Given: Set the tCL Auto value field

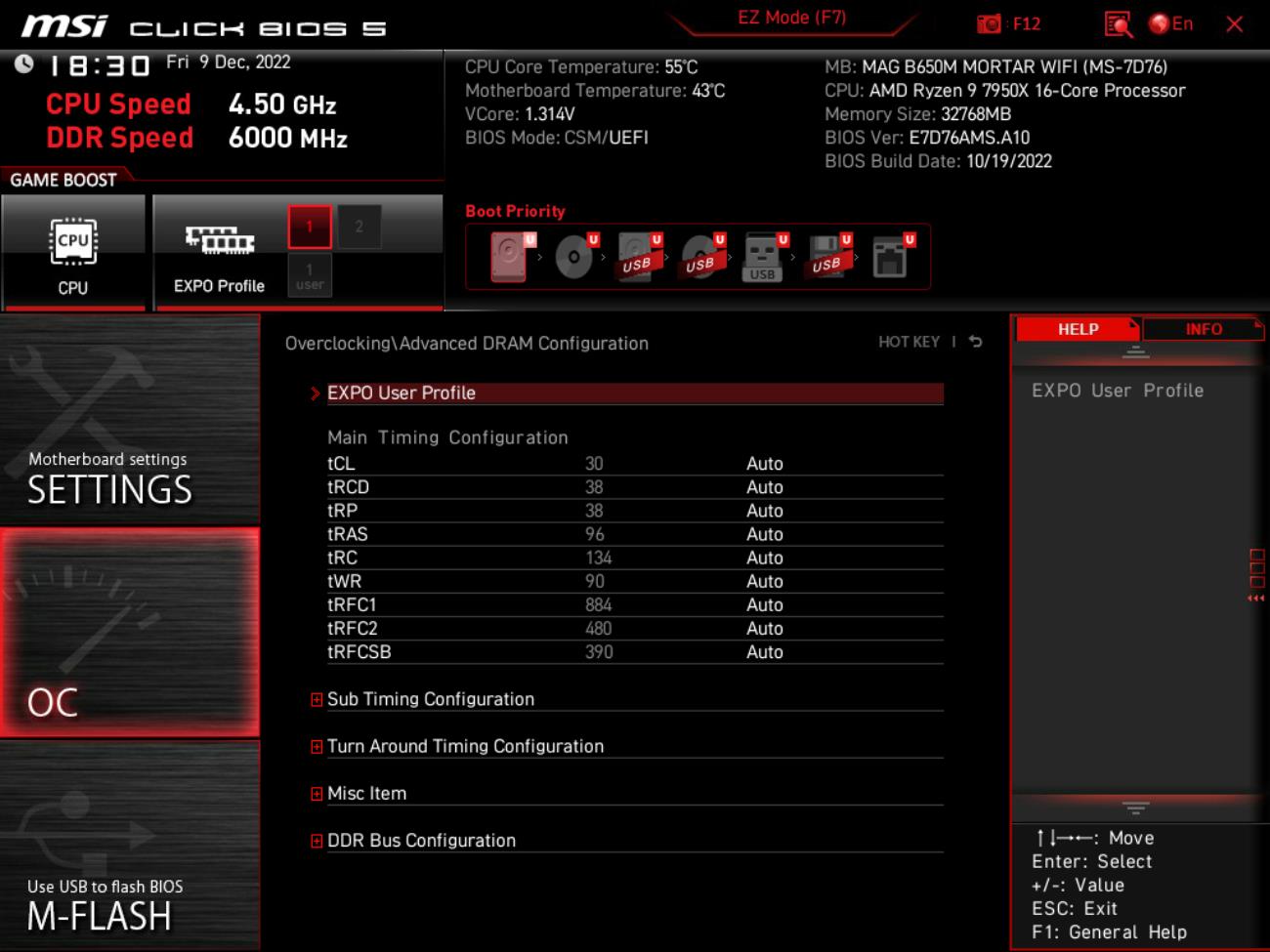Looking at the screenshot, I should 765,464.
